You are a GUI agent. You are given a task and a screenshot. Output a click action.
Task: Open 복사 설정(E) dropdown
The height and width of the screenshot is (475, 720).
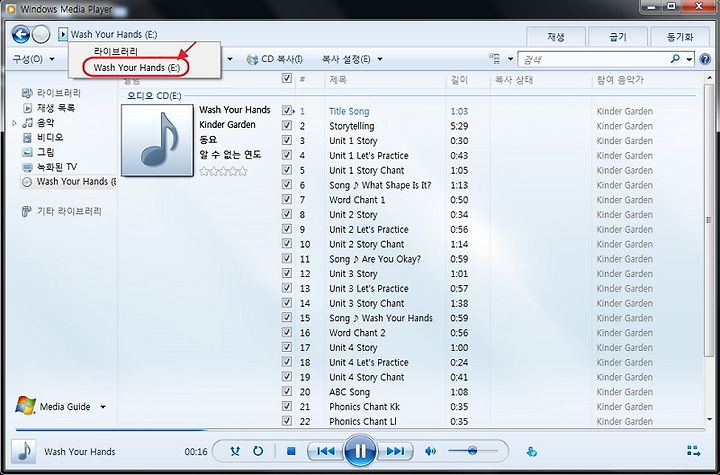point(352,59)
